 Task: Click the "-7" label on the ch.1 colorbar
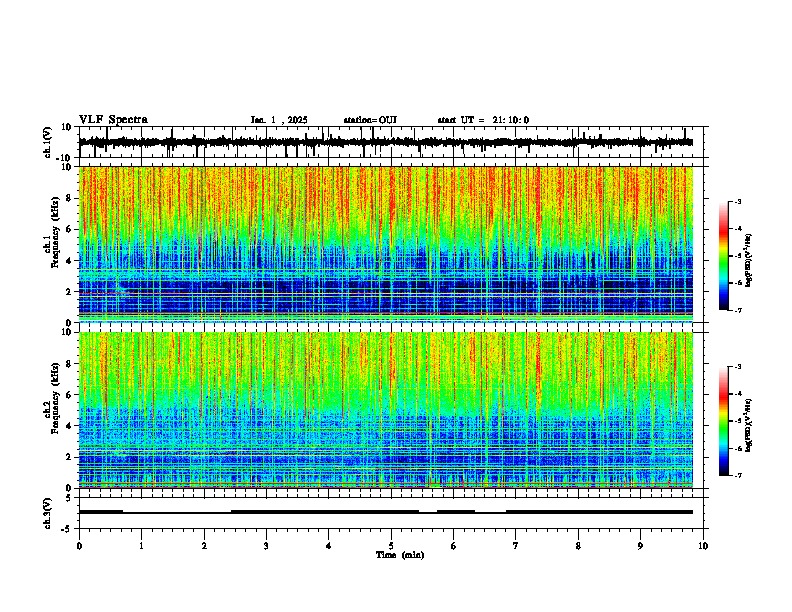(737, 310)
